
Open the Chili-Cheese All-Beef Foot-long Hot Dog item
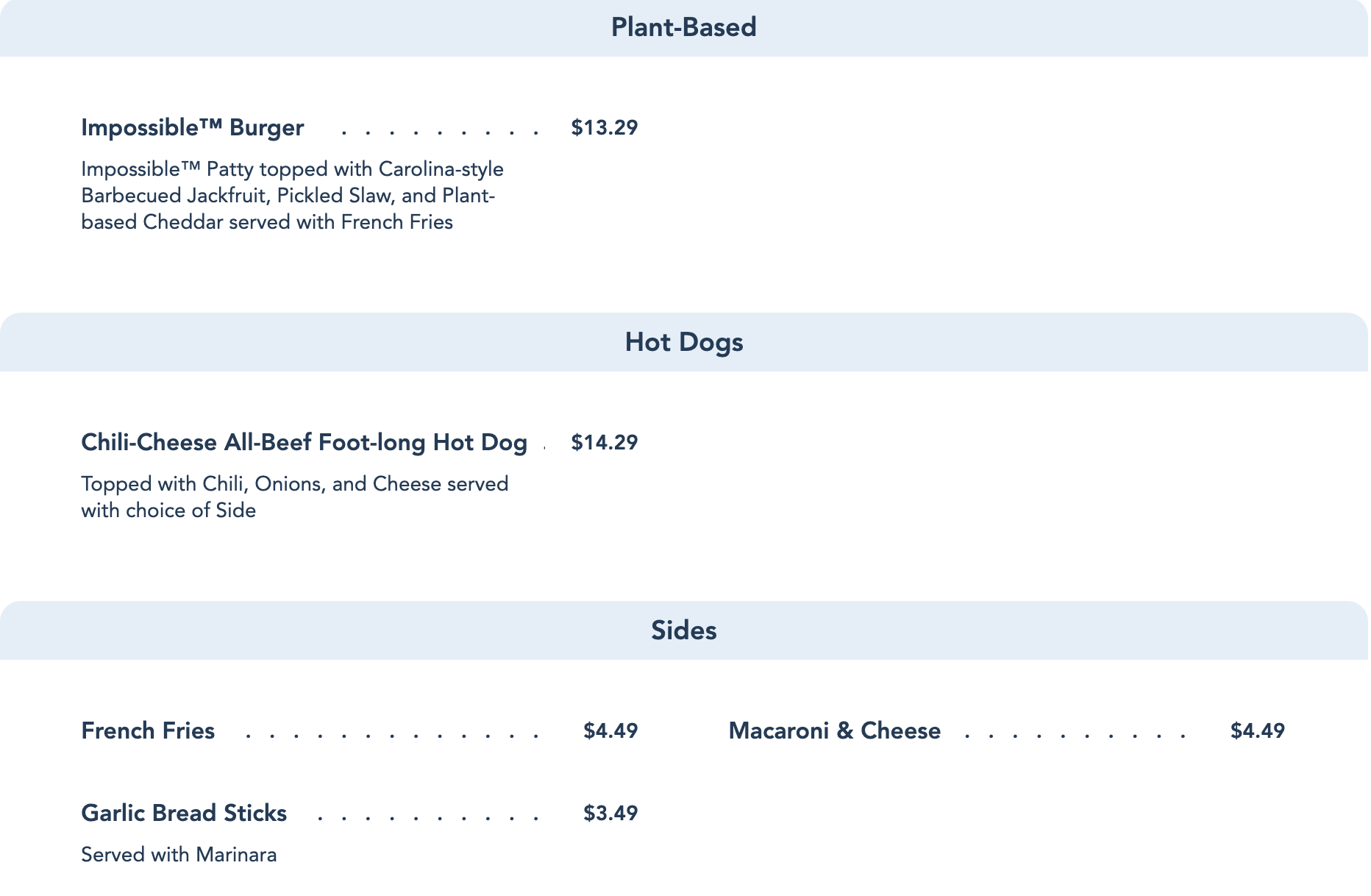[304, 442]
